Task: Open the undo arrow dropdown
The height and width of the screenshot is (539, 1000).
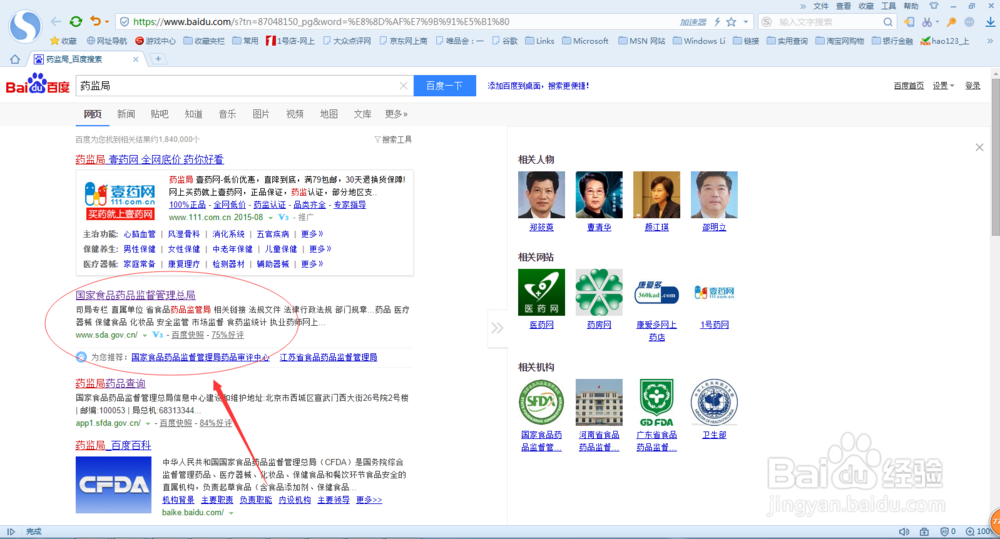Action: click(107, 22)
